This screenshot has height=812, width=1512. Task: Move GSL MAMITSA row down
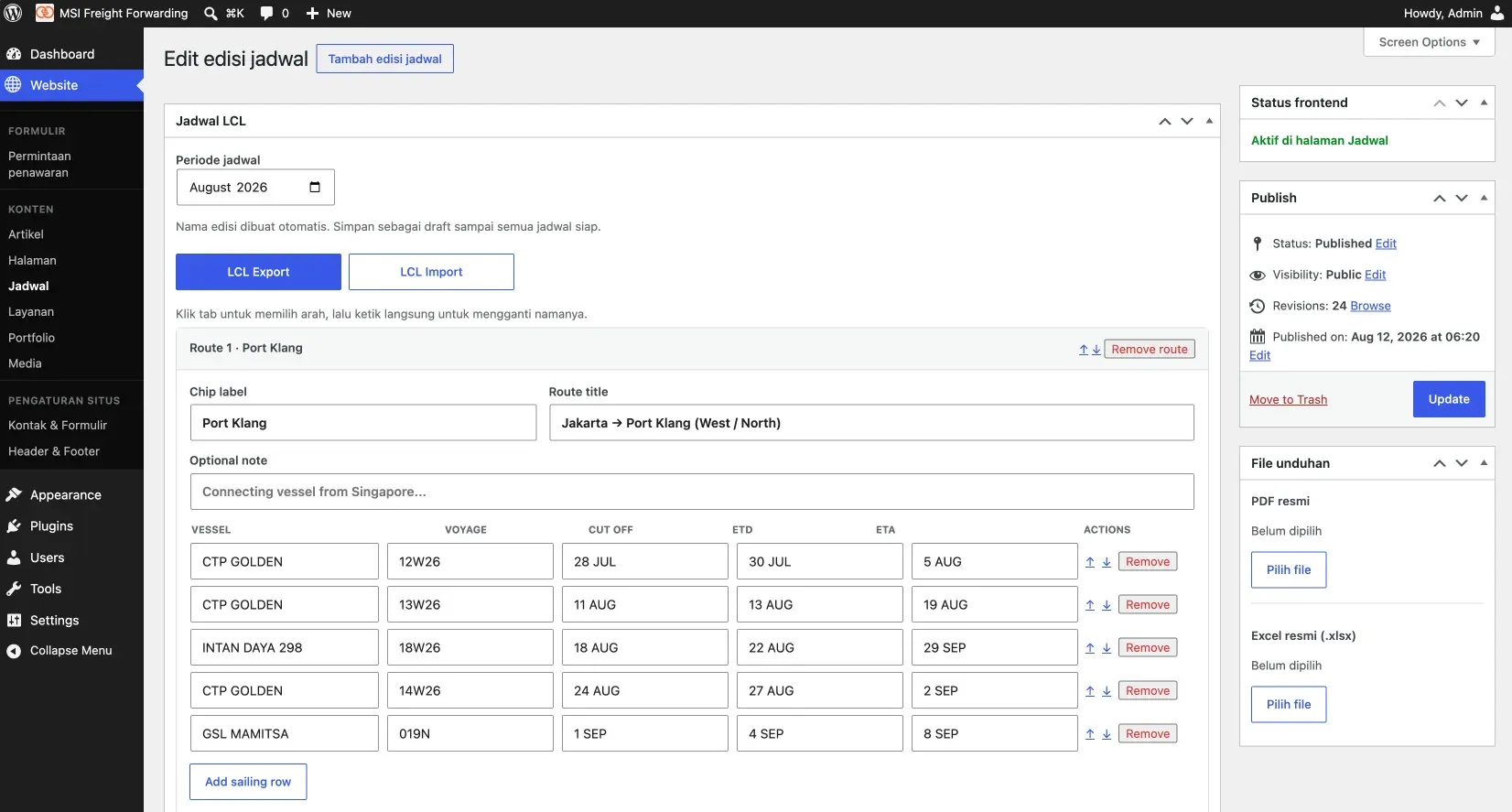1107,734
